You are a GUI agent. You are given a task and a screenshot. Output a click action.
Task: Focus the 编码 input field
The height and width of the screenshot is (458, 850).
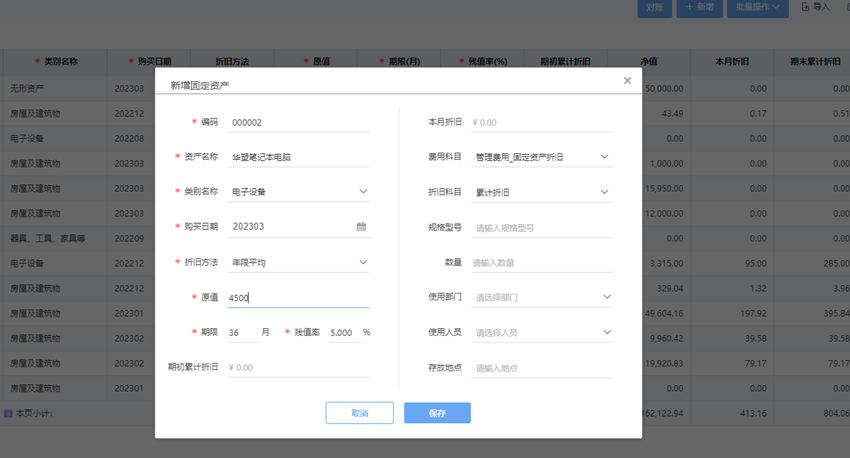[298, 122]
